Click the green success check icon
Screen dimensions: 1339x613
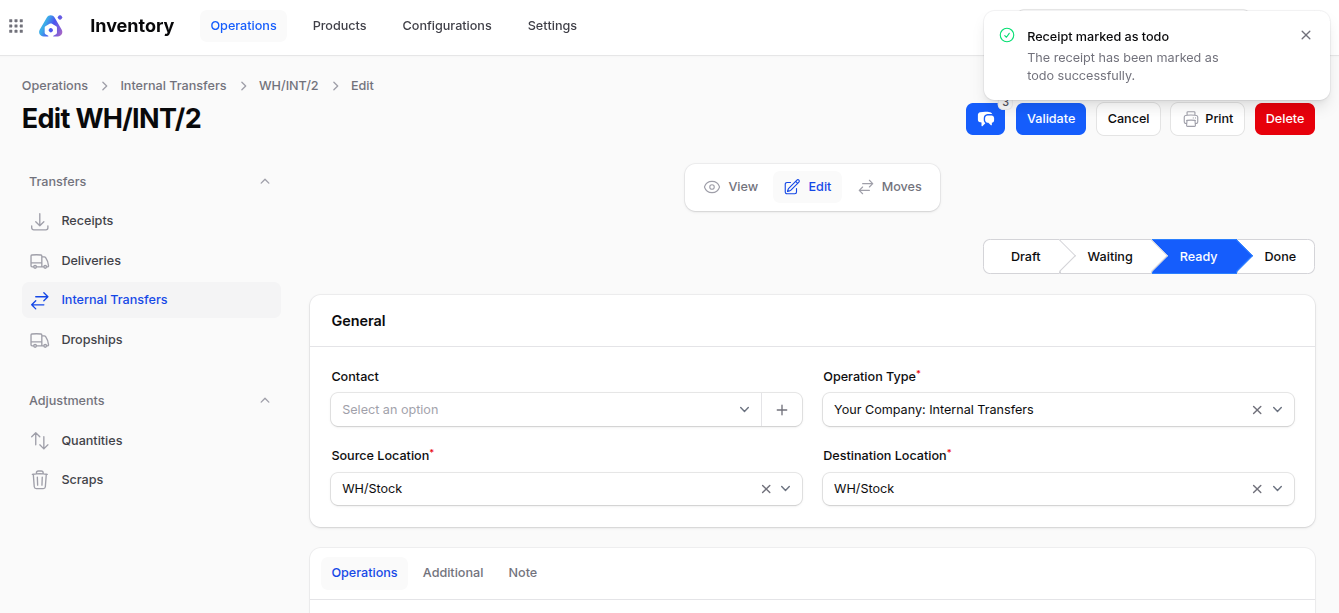coord(1007,35)
